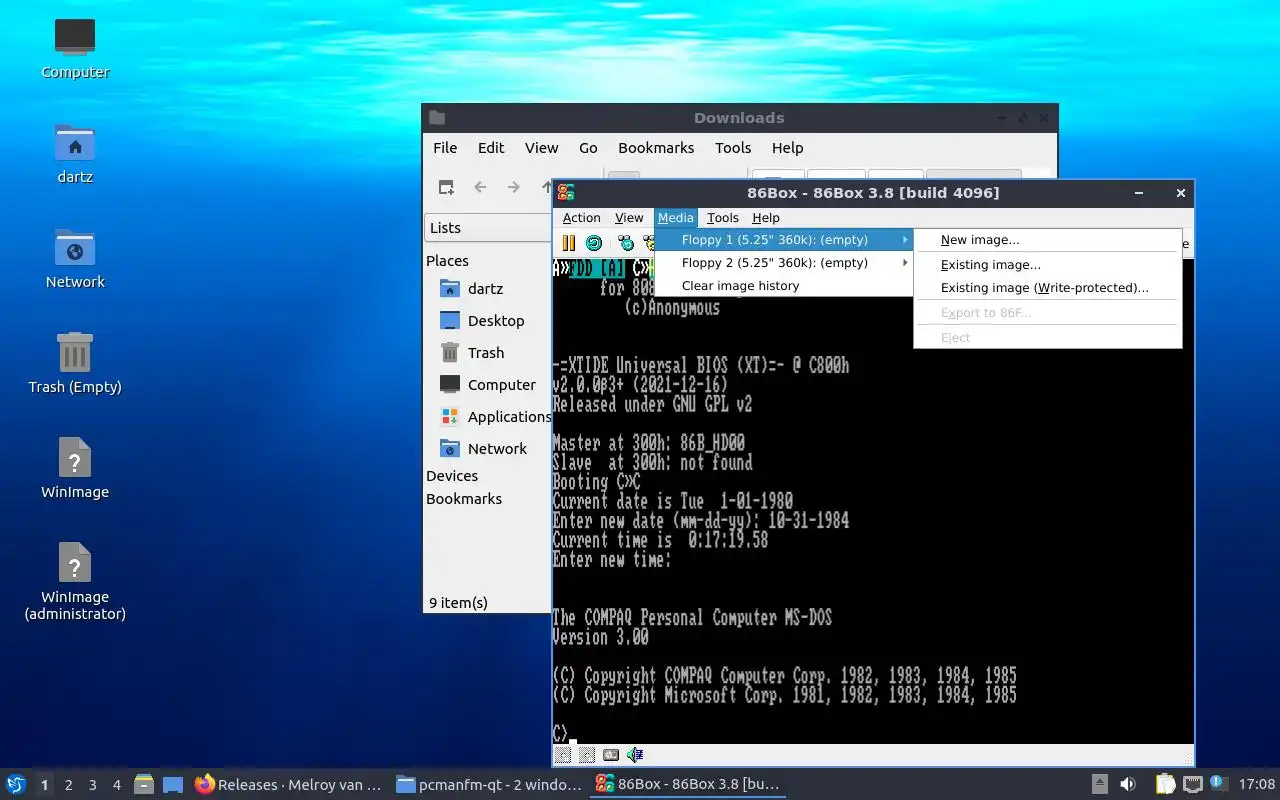Click the new tab icon in Downloads toolbar
1280x800 pixels.
[x=446, y=187]
